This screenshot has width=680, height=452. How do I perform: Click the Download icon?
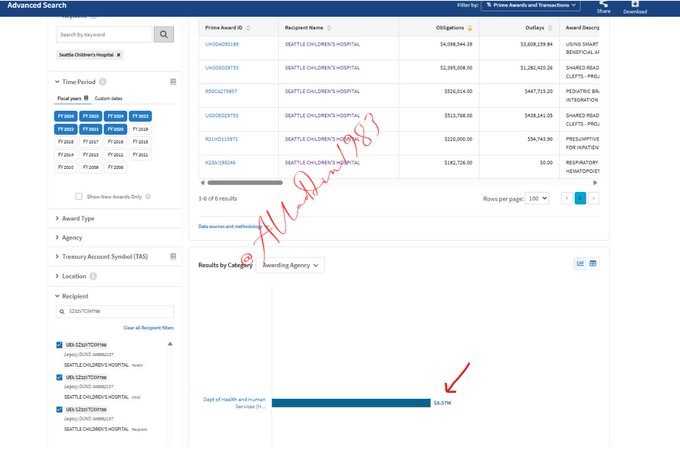click(x=635, y=6)
